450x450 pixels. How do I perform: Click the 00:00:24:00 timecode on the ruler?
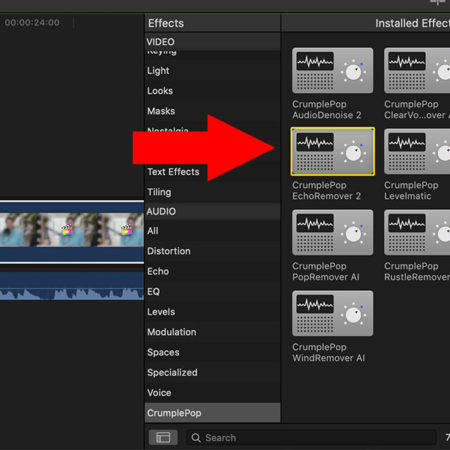click(32, 23)
